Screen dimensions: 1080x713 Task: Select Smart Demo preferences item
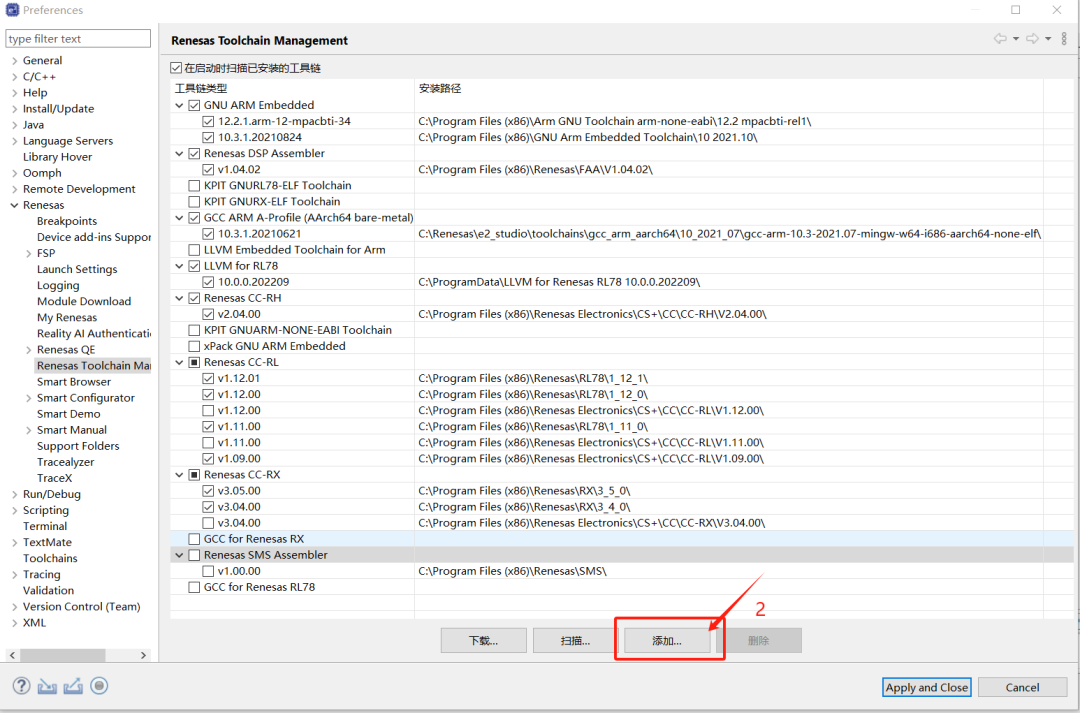click(68, 414)
